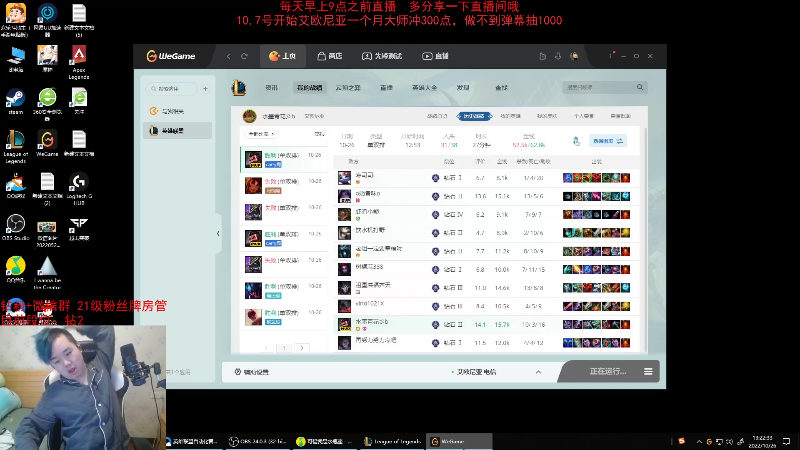Open the 英雄大全 champions tab

tap(424, 88)
